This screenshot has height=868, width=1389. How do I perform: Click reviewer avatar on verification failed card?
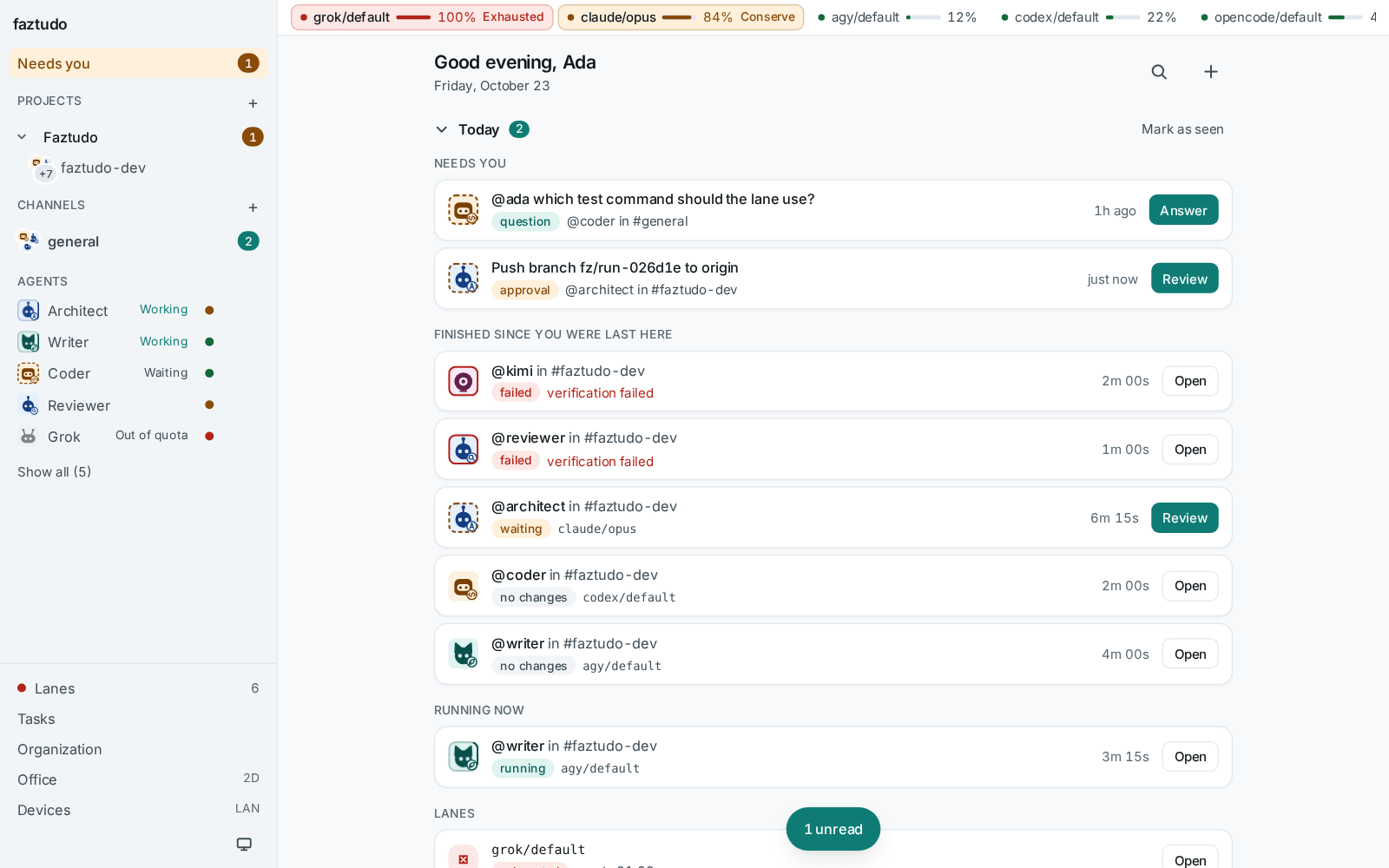pyautogui.click(x=464, y=450)
